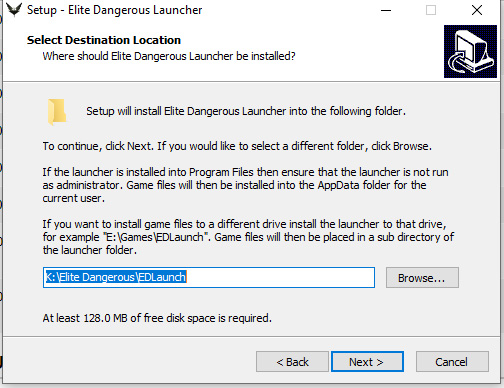Screen dimensions: 504x388
Task: Click the window title 'Setup - Elite Dangerous Launcher'
Action: pos(114,10)
